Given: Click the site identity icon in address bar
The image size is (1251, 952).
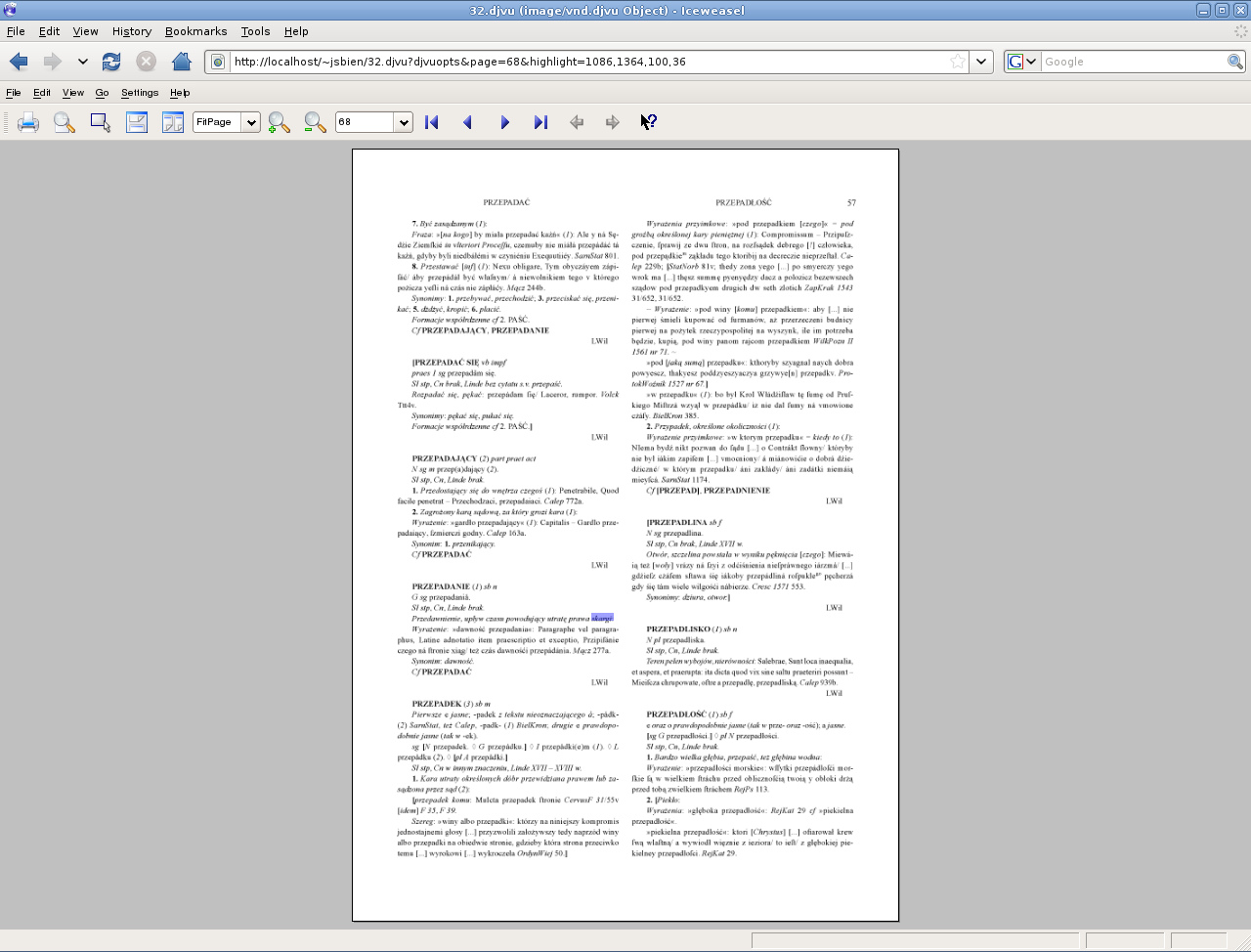Looking at the screenshot, I should click(219, 62).
